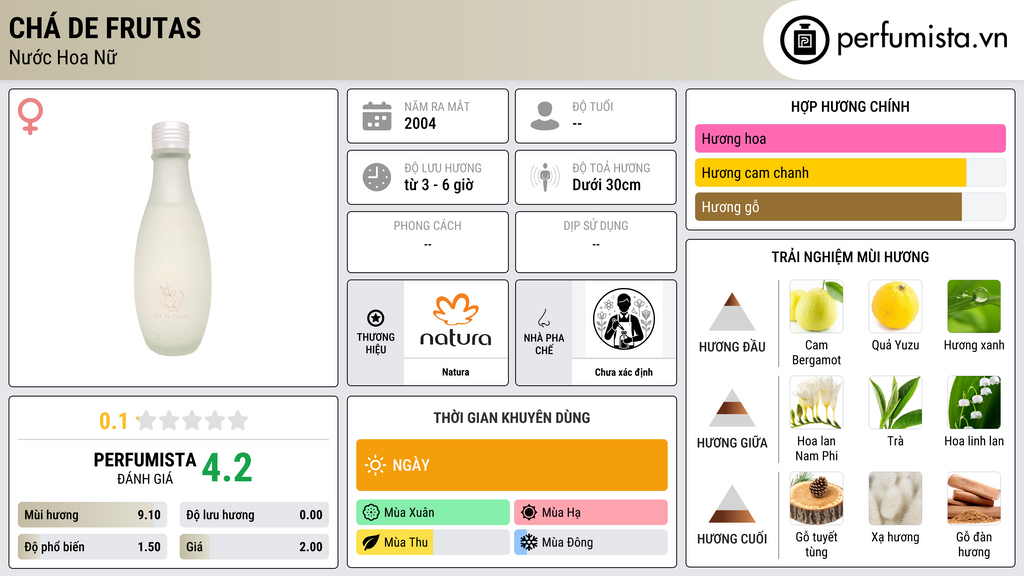
Task: Click the person silhouette icon for Độ tuổi
Action: (545, 116)
